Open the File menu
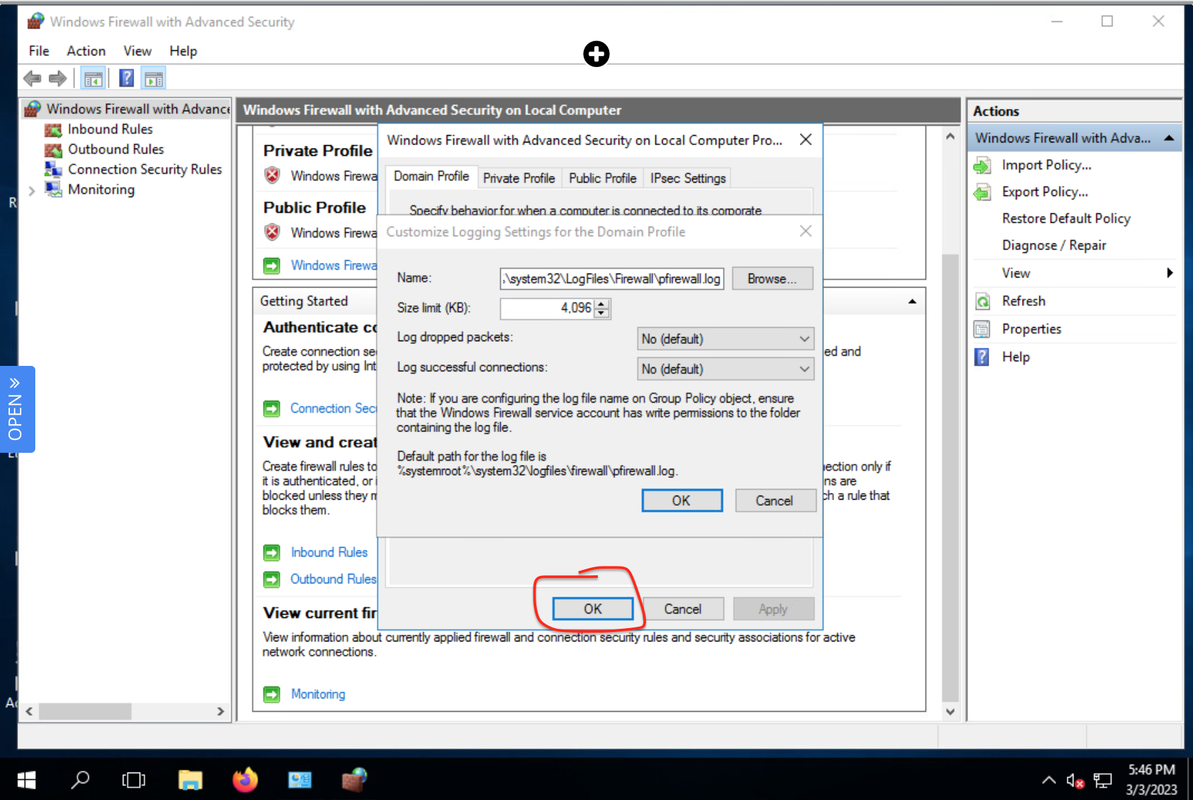Viewport: 1193px width, 800px height. point(39,51)
